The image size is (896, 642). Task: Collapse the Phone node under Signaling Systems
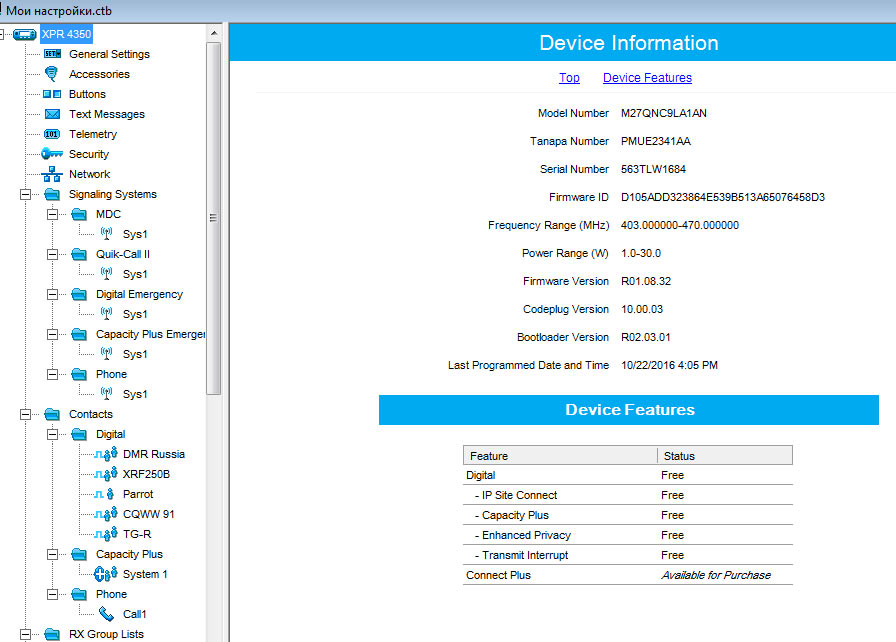52,374
